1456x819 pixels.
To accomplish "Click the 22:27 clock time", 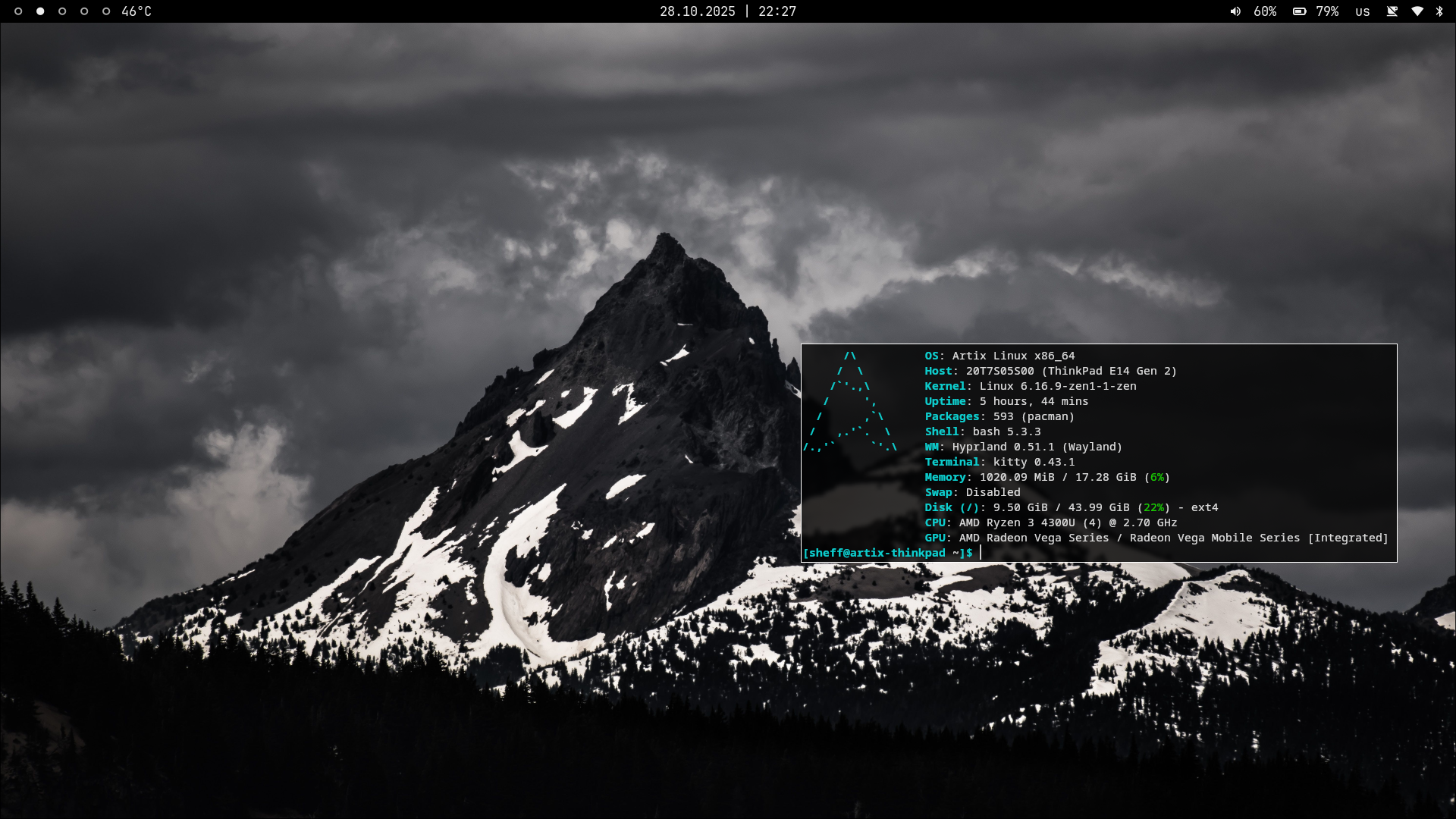I will (777, 11).
